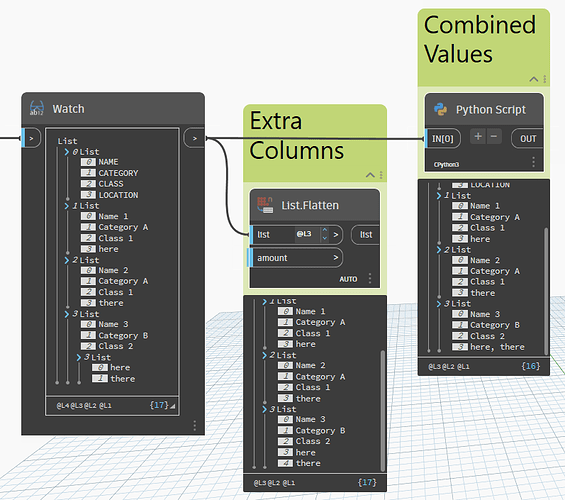Click the List.Flatten node icon

[x=265, y=205]
